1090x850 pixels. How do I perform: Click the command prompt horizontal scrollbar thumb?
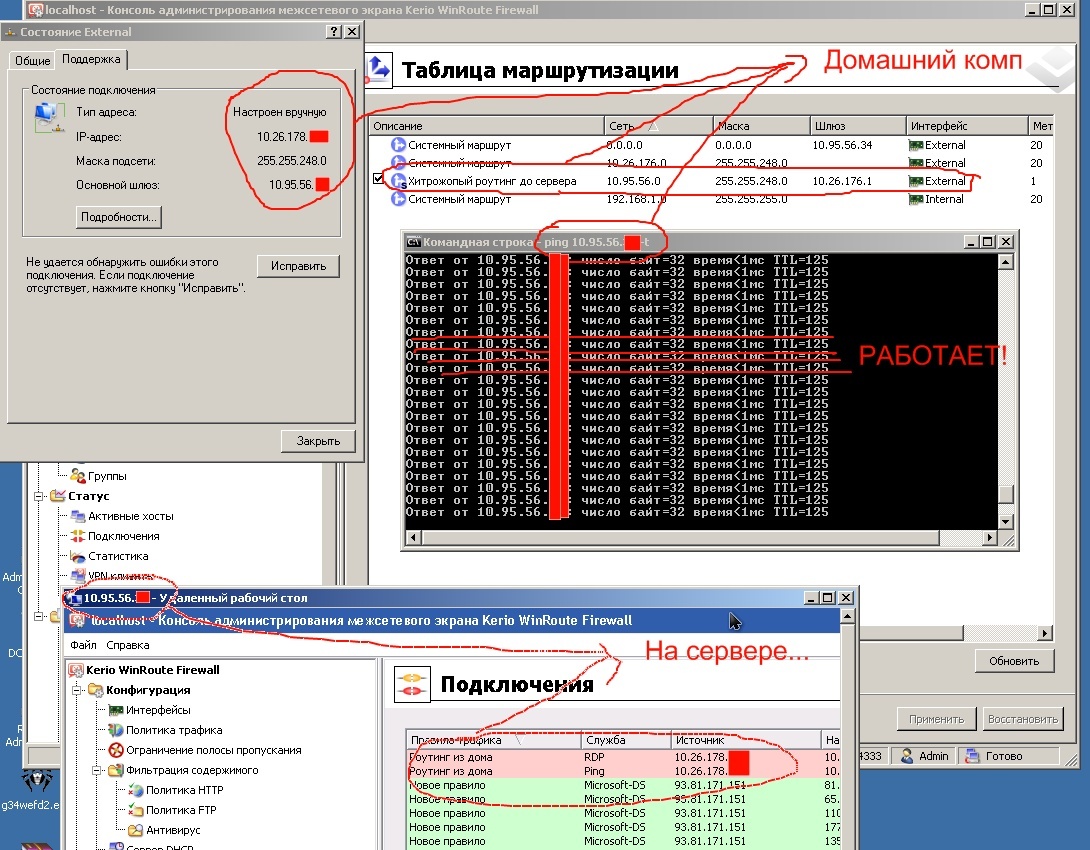(681, 537)
